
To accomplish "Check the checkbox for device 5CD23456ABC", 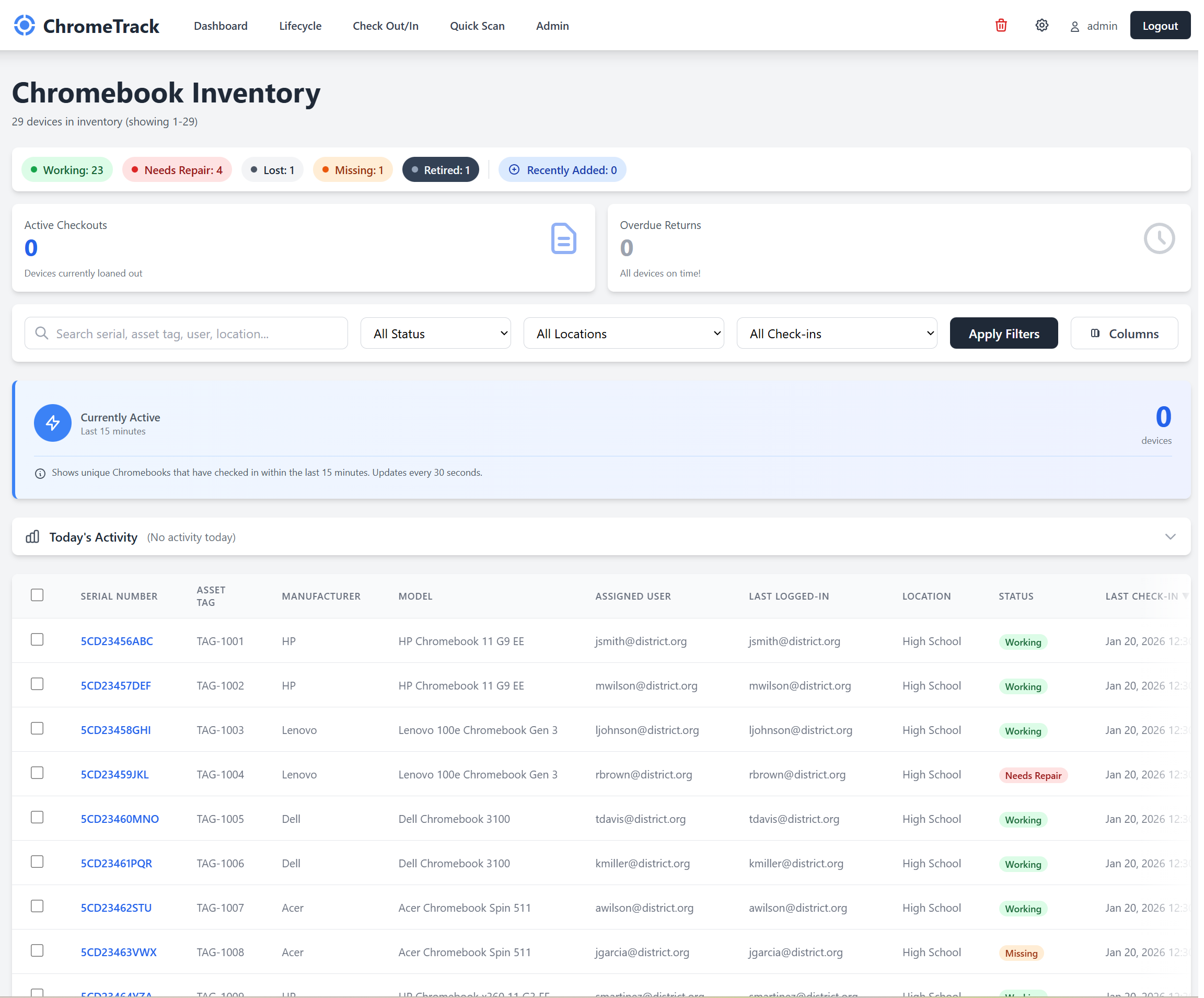I will 37,639.
